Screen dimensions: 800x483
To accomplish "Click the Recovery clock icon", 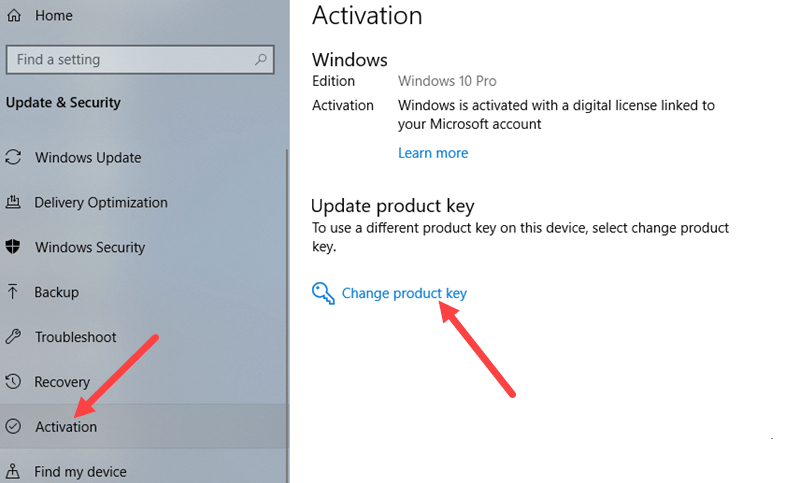I will click(13, 382).
